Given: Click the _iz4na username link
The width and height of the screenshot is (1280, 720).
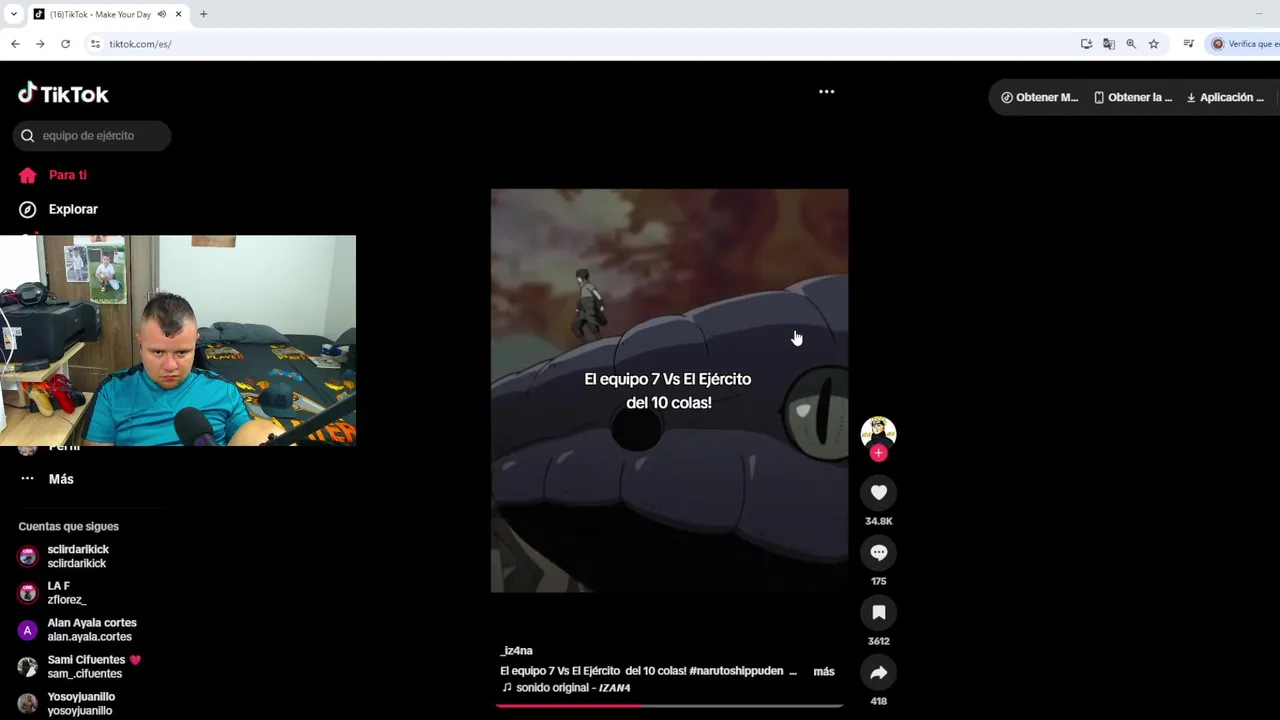Looking at the screenshot, I should pos(517,651).
